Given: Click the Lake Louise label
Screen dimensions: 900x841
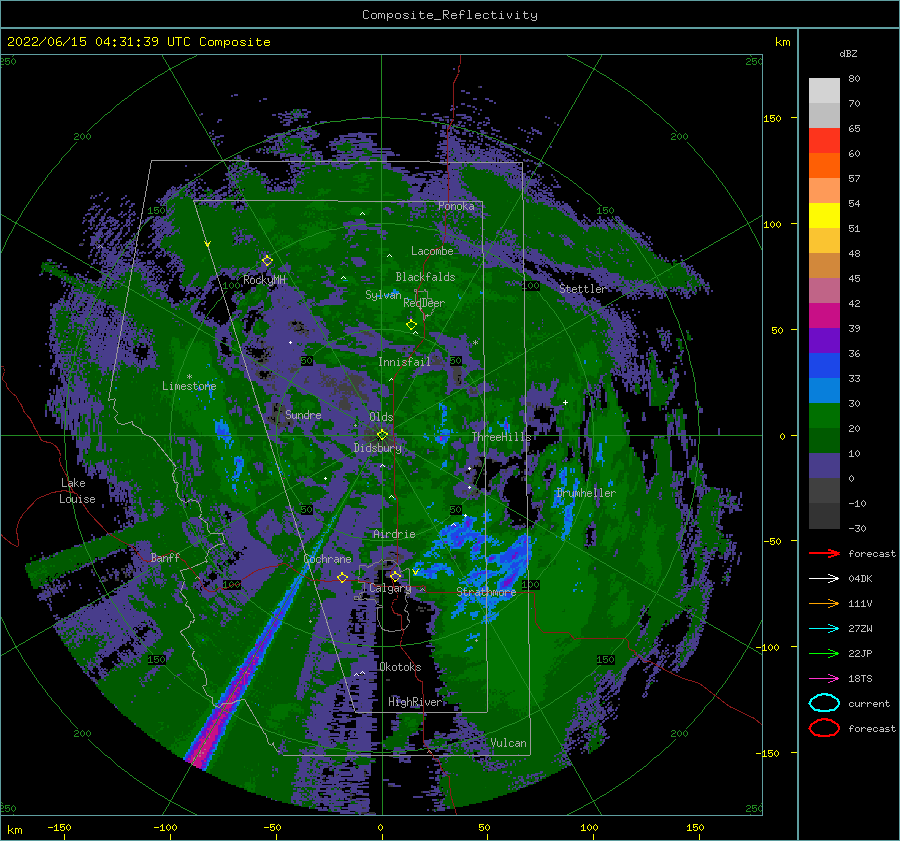Looking at the screenshot, I should [x=78, y=491].
